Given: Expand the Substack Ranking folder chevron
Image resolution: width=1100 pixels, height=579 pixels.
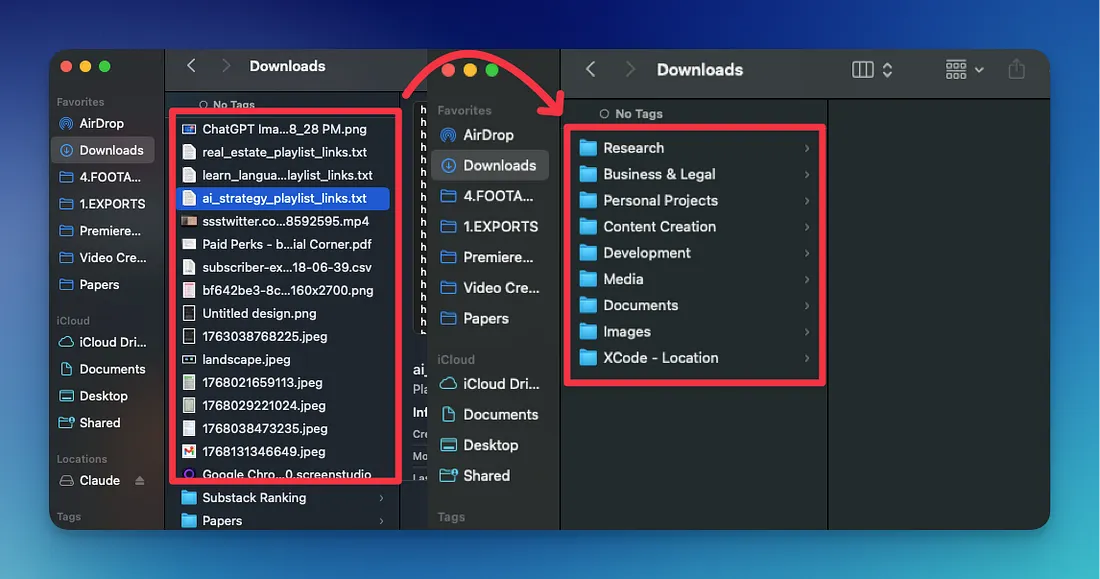Looking at the screenshot, I should [x=381, y=498].
